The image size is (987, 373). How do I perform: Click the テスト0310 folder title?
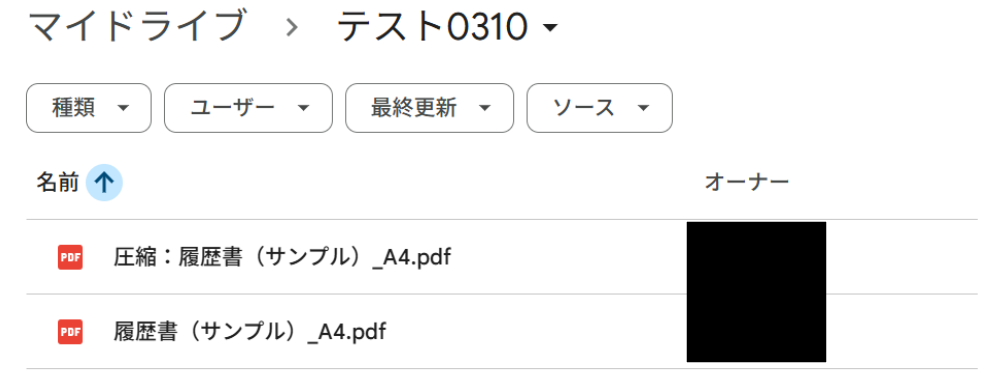click(432, 28)
